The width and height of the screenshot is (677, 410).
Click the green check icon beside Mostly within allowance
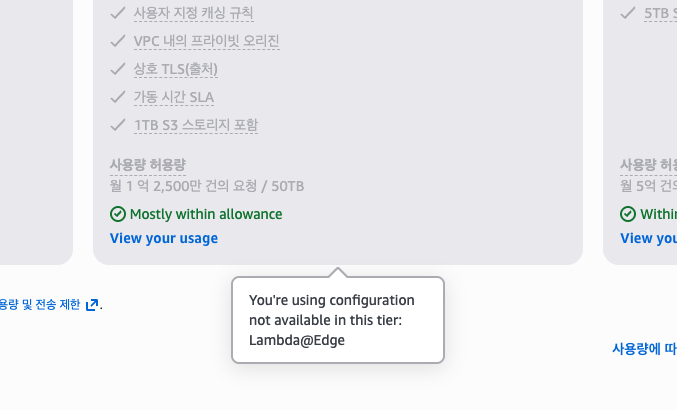(x=118, y=214)
